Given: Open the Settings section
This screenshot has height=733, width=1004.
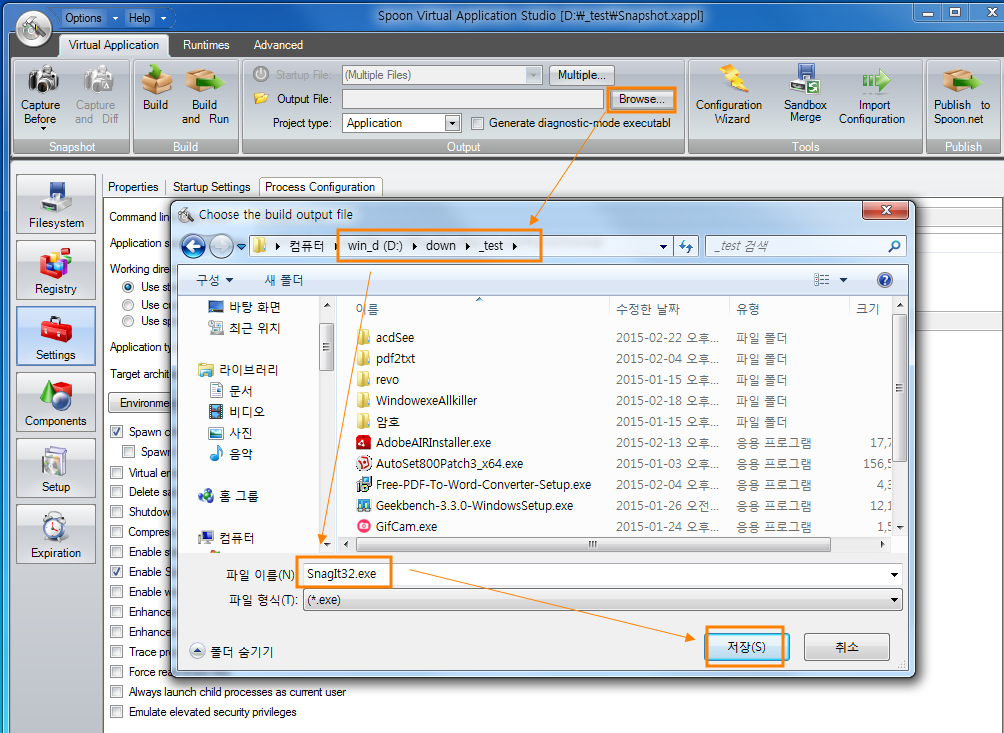Looking at the screenshot, I should coord(56,336).
